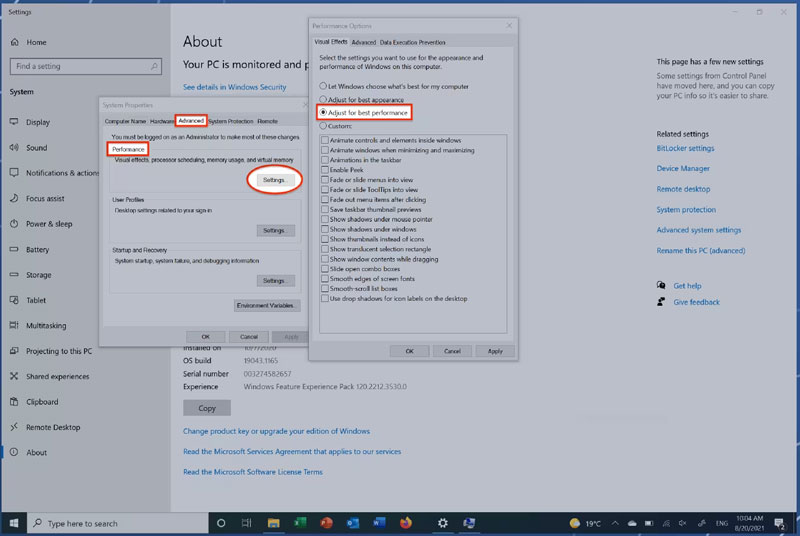Open Remote tab in System Properties
Viewport: 800px width, 536px height.
point(267,121)
